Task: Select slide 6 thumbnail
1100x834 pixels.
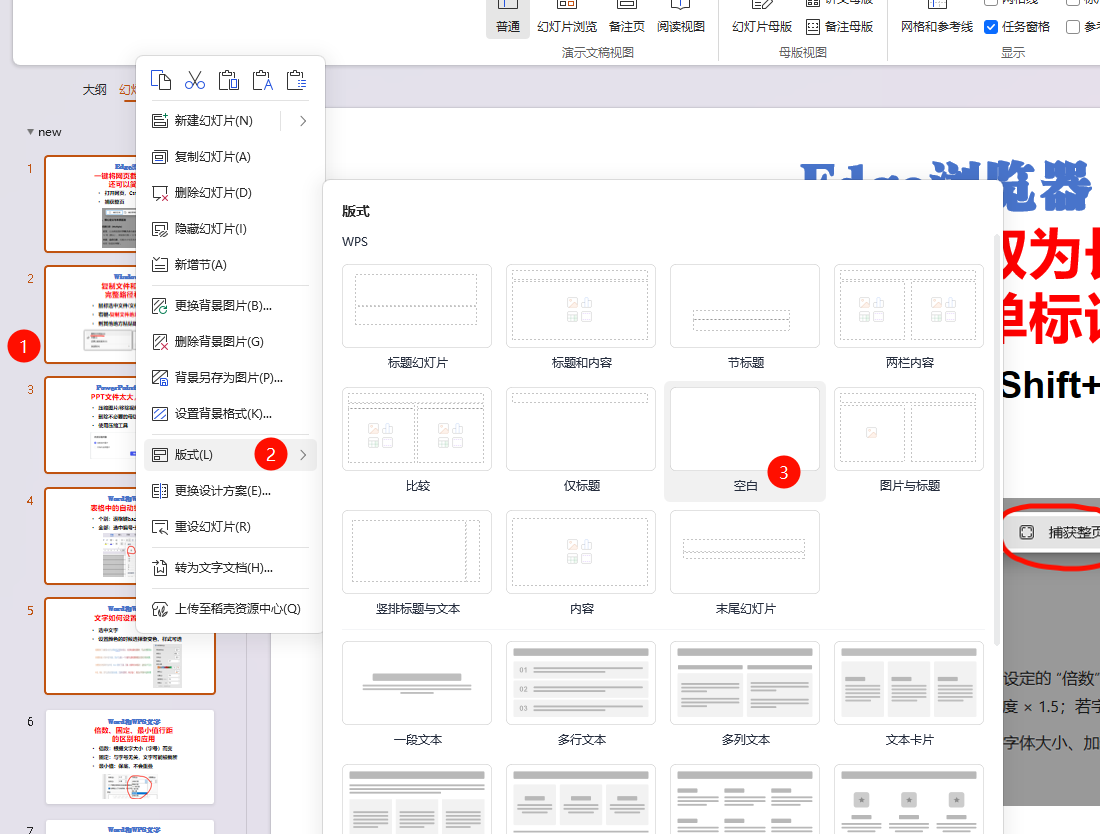Action: (x=130, y=757)
